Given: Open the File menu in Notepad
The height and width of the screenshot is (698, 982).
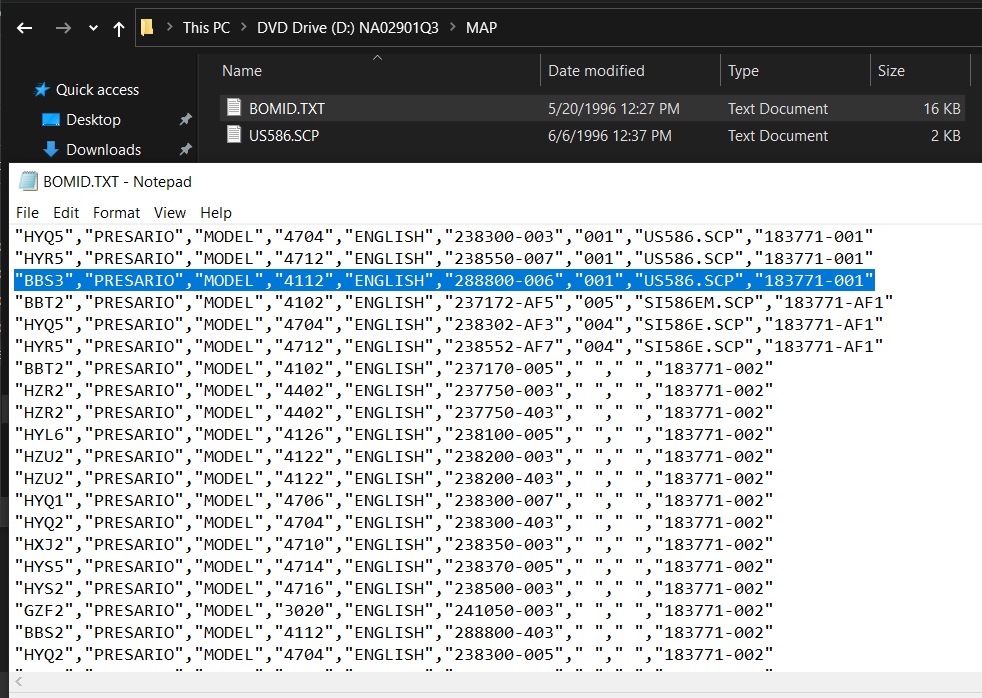Looking at the screenshot, I should tap(28, 213).
